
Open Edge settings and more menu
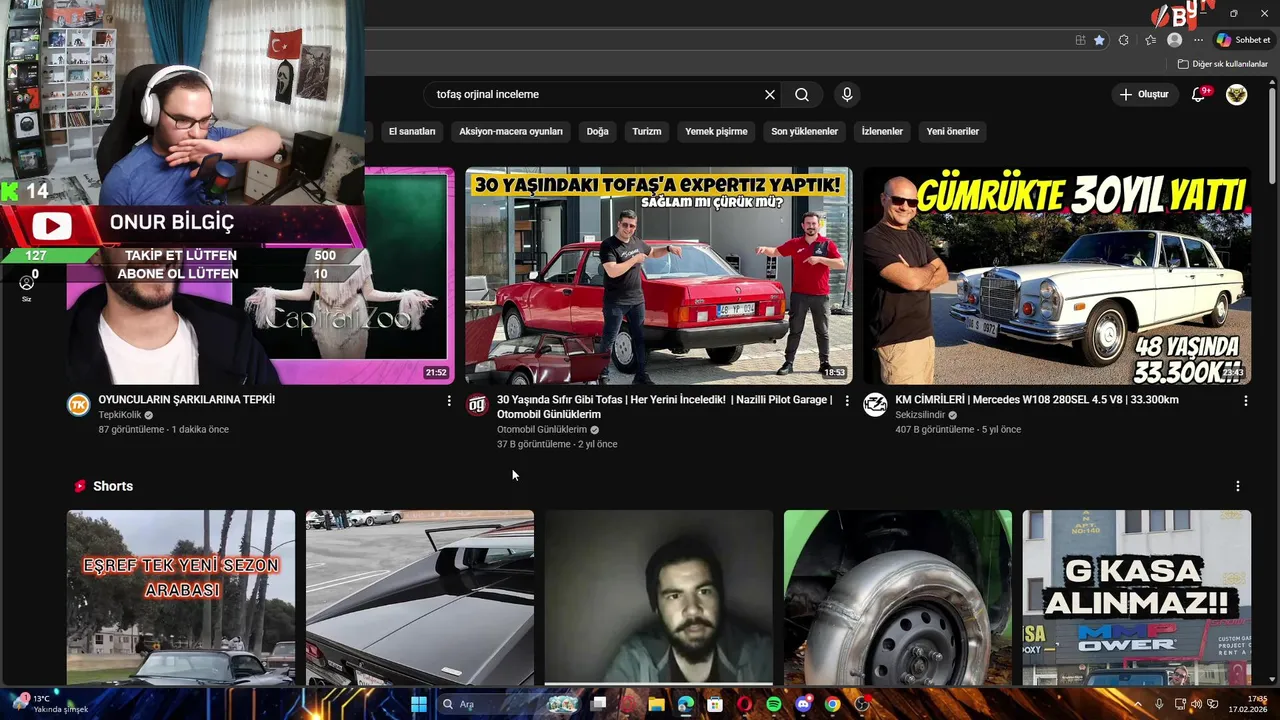[1198, 40]
